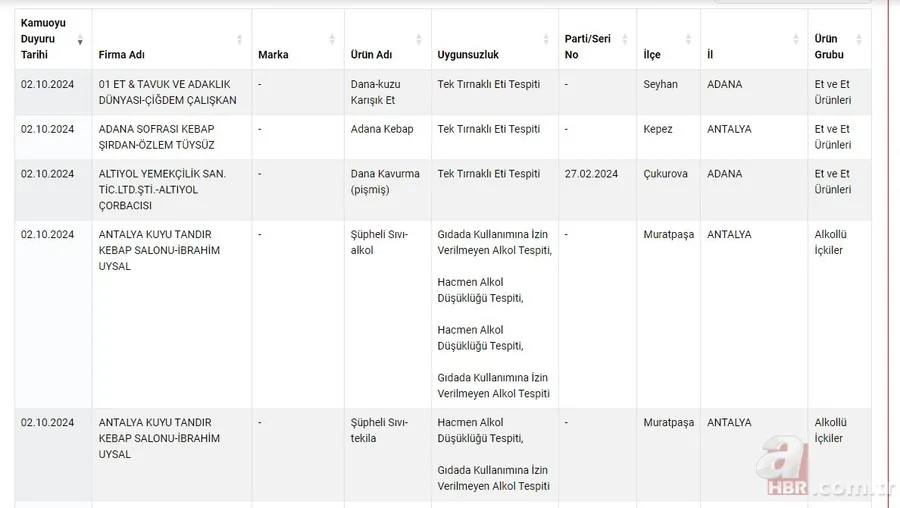Click sort arrows beside Ürün Adı header
The image size is (900, 508).
click(x=419, y=40)
